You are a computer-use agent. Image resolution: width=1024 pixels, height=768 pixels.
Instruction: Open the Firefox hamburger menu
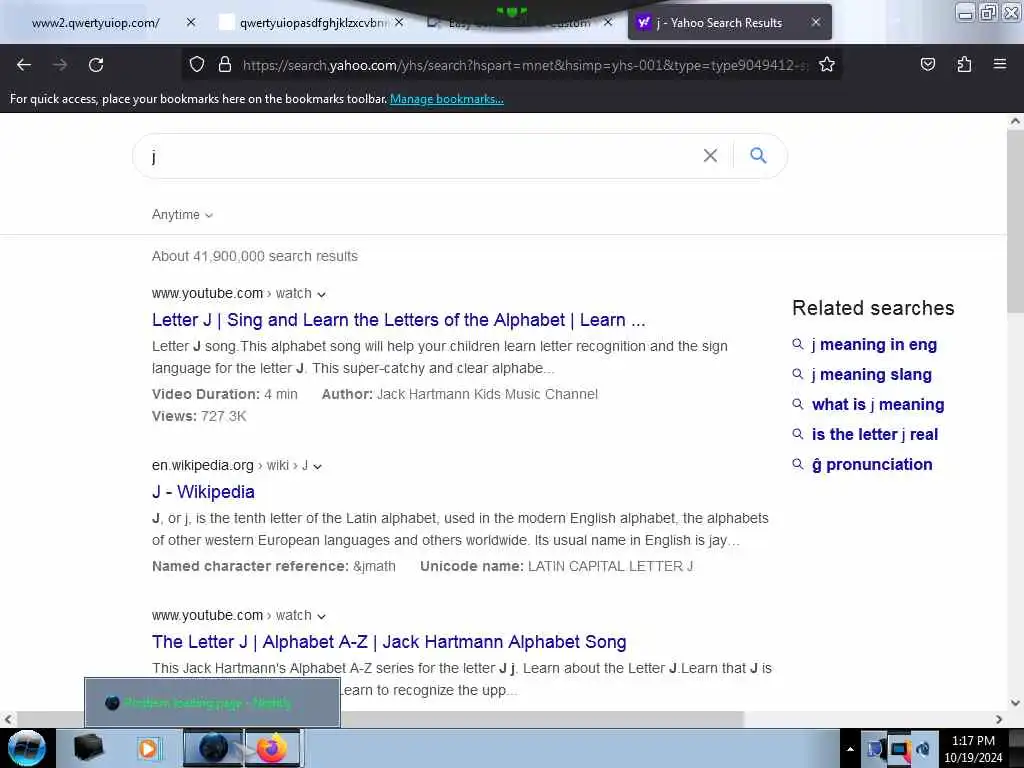click(x=1000, y=64)
